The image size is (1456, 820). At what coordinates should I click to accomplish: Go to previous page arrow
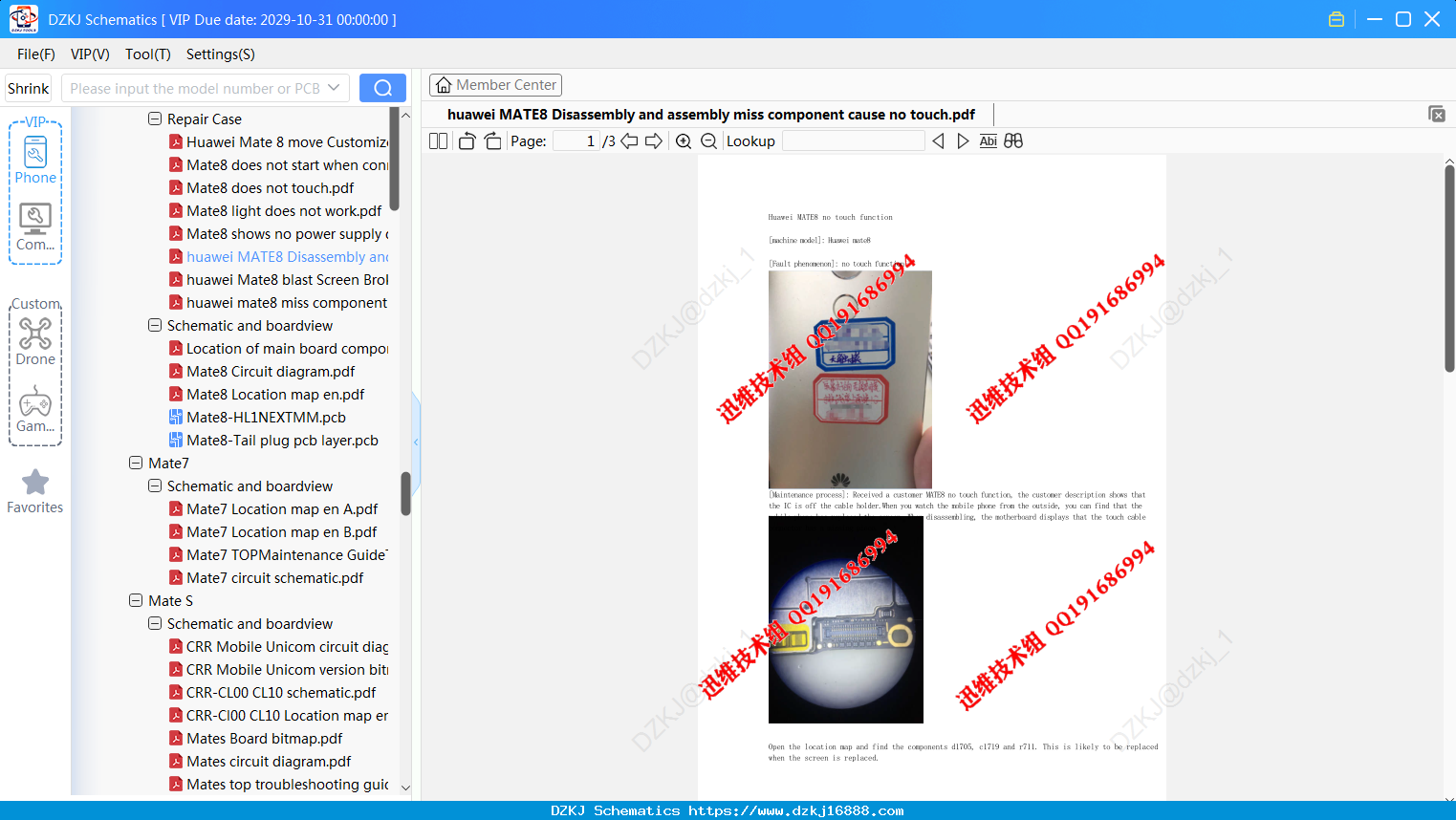[629, 141]
